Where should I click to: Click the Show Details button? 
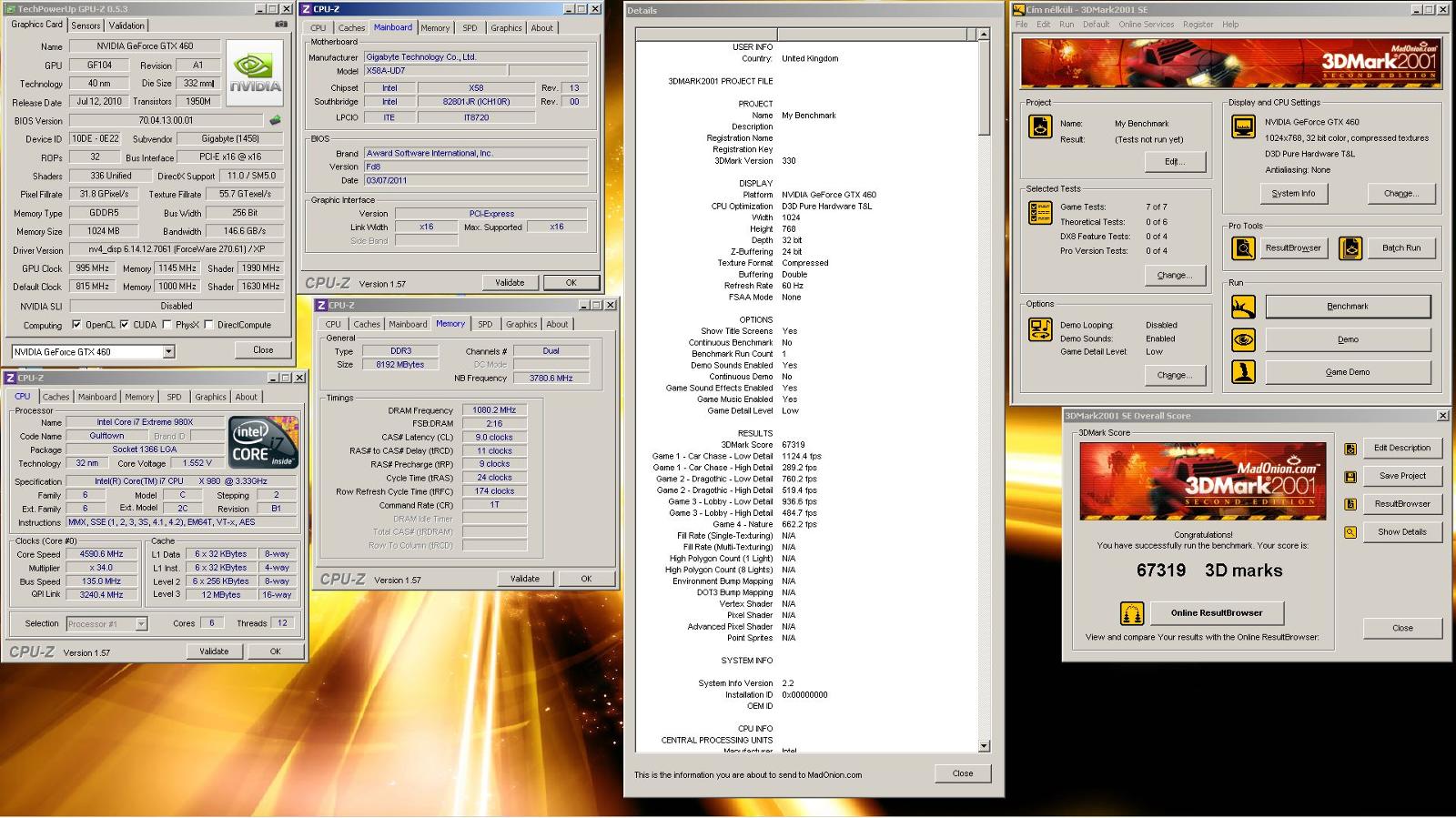(x=1402, y=532)
